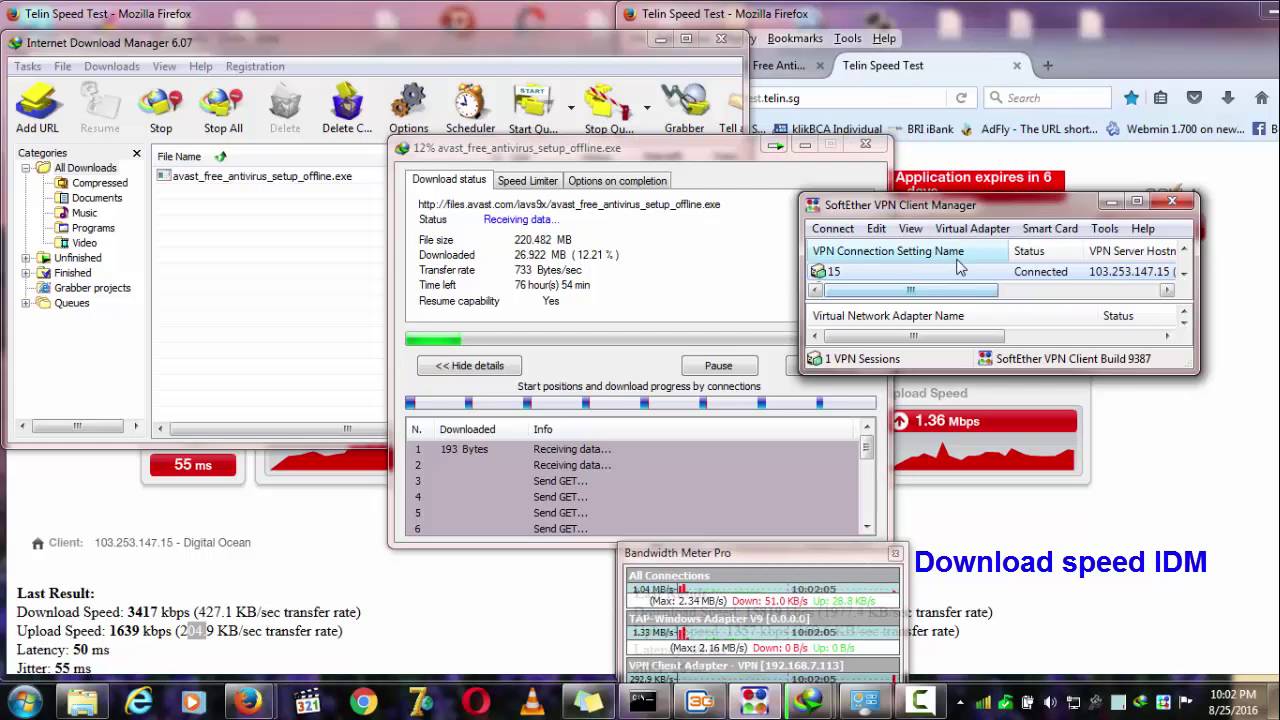Open the Webmin 1.700 bookmark

coord(1176,129)
